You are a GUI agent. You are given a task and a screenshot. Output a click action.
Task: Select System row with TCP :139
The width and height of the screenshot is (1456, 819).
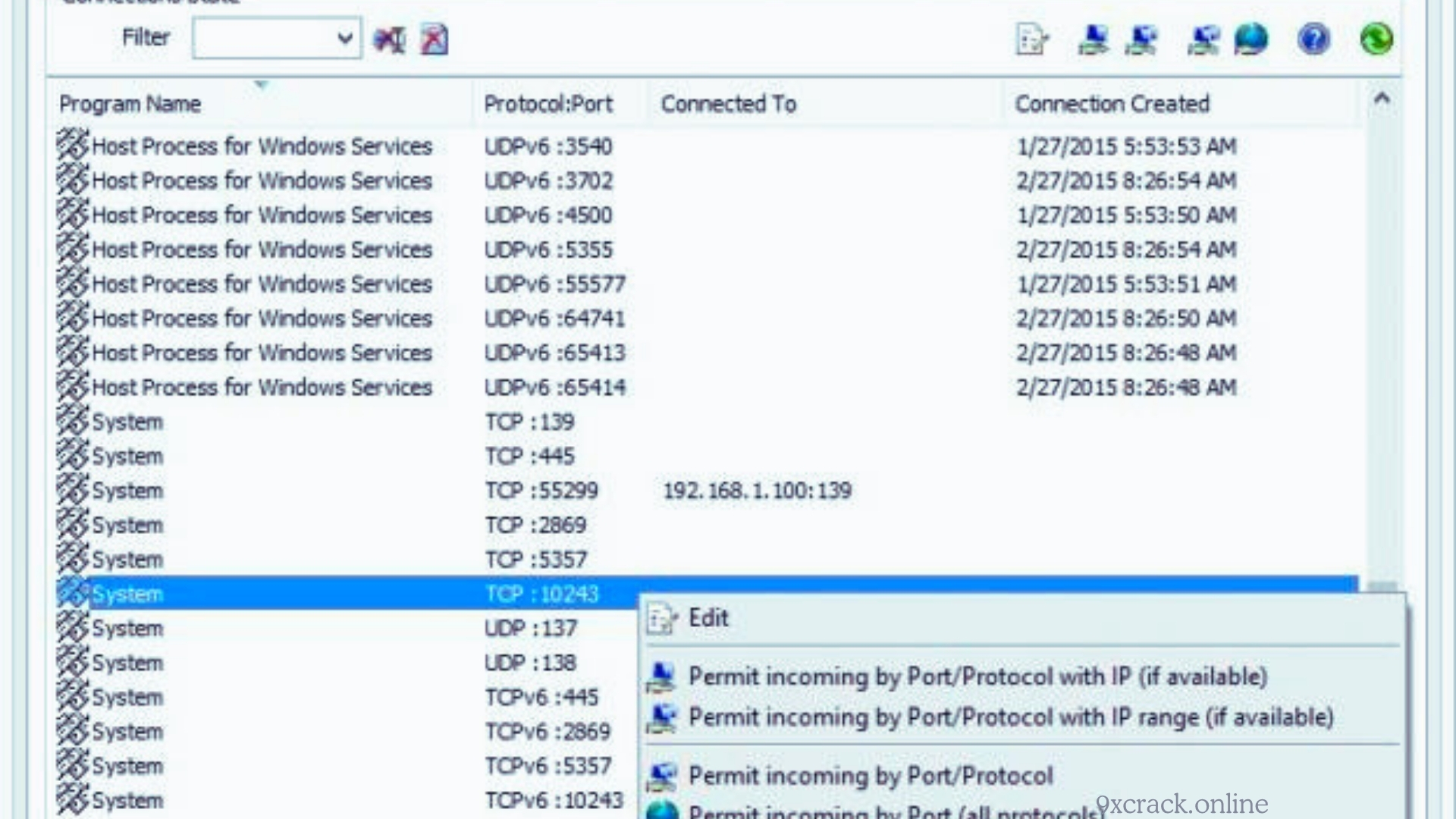pyautogui.click(x=707, y=422)
